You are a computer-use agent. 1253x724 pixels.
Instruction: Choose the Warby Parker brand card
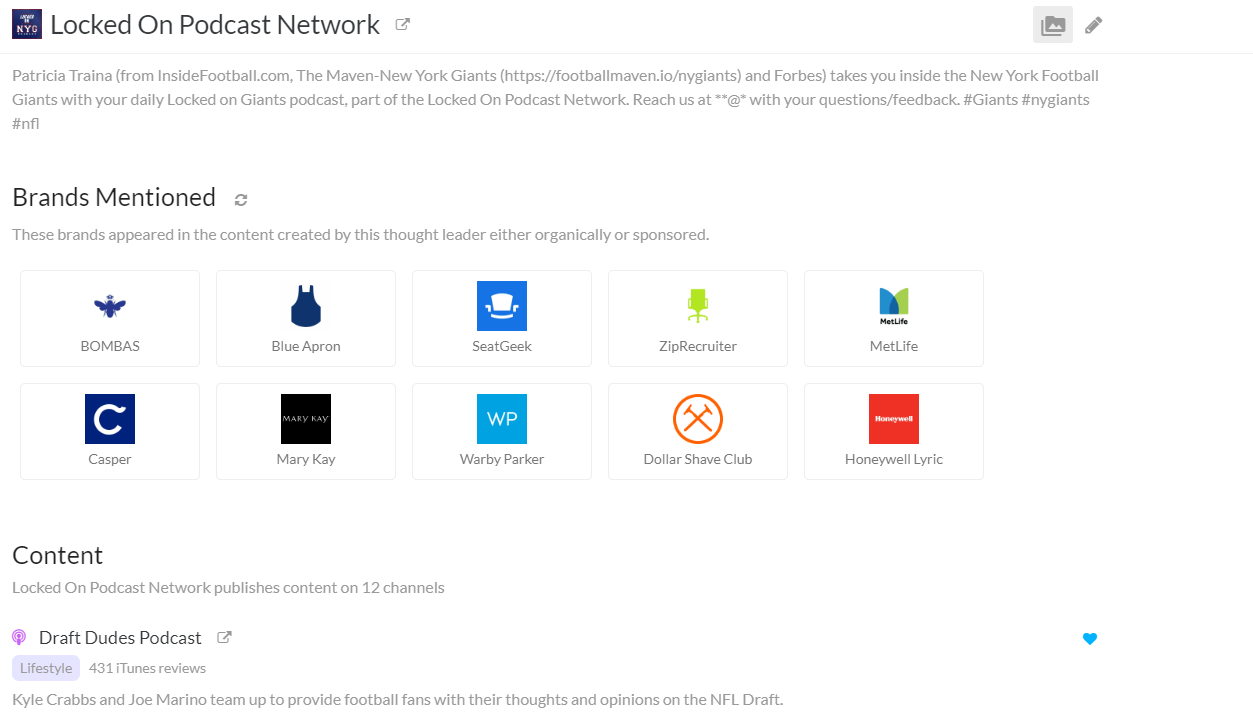coord(502,431)
